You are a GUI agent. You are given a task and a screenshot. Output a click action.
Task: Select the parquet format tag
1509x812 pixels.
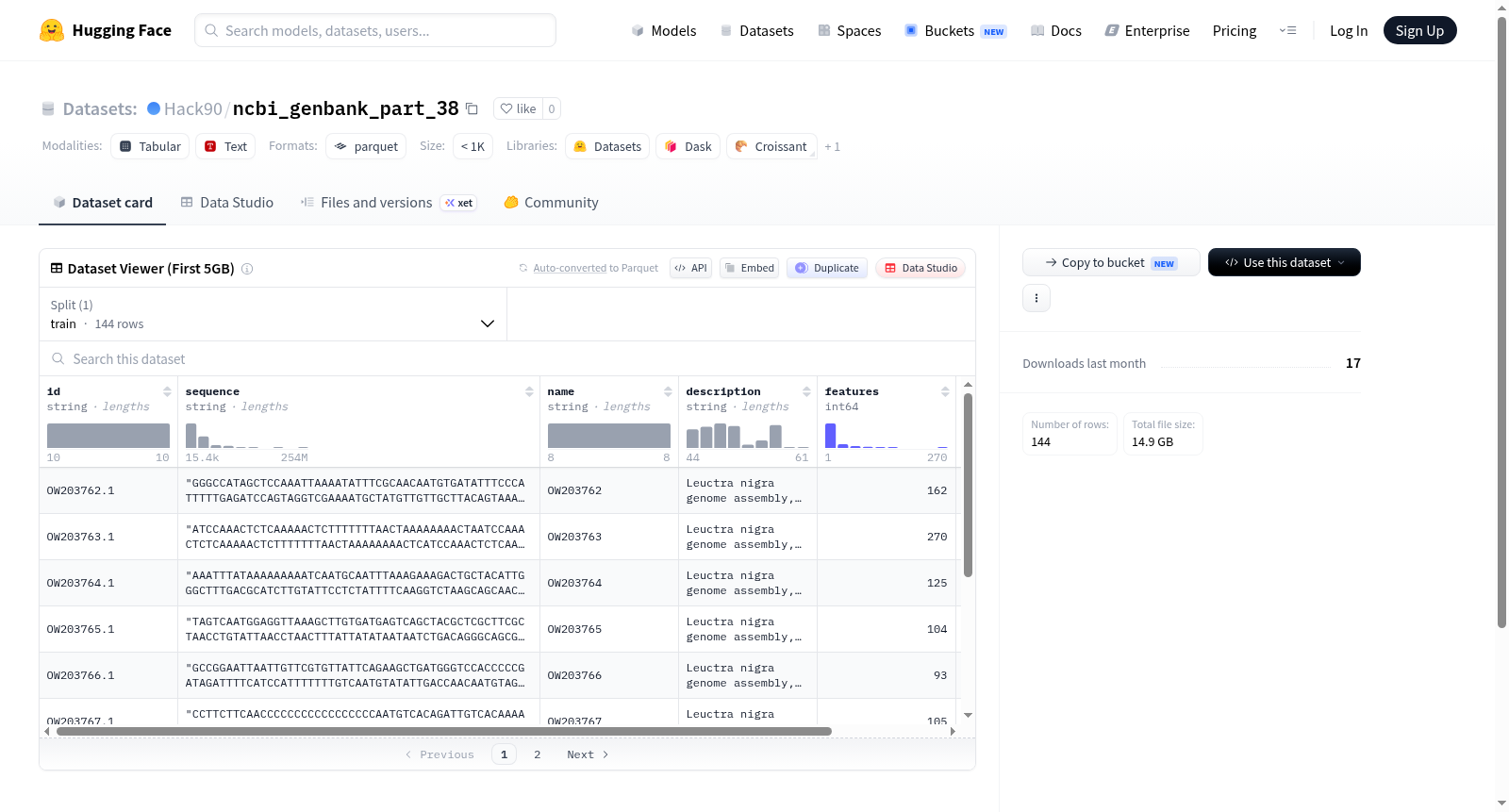click(x=366, y=146)
